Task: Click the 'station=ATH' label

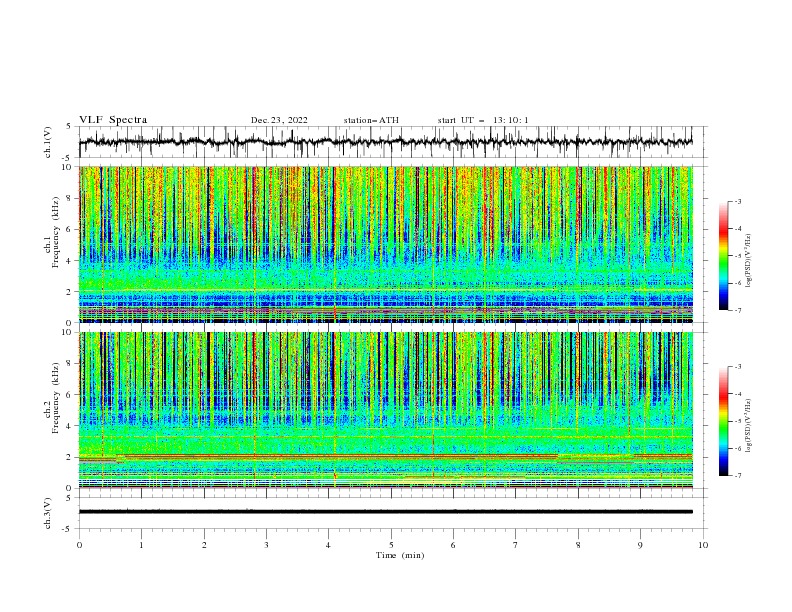Action: tap(371, 120)
